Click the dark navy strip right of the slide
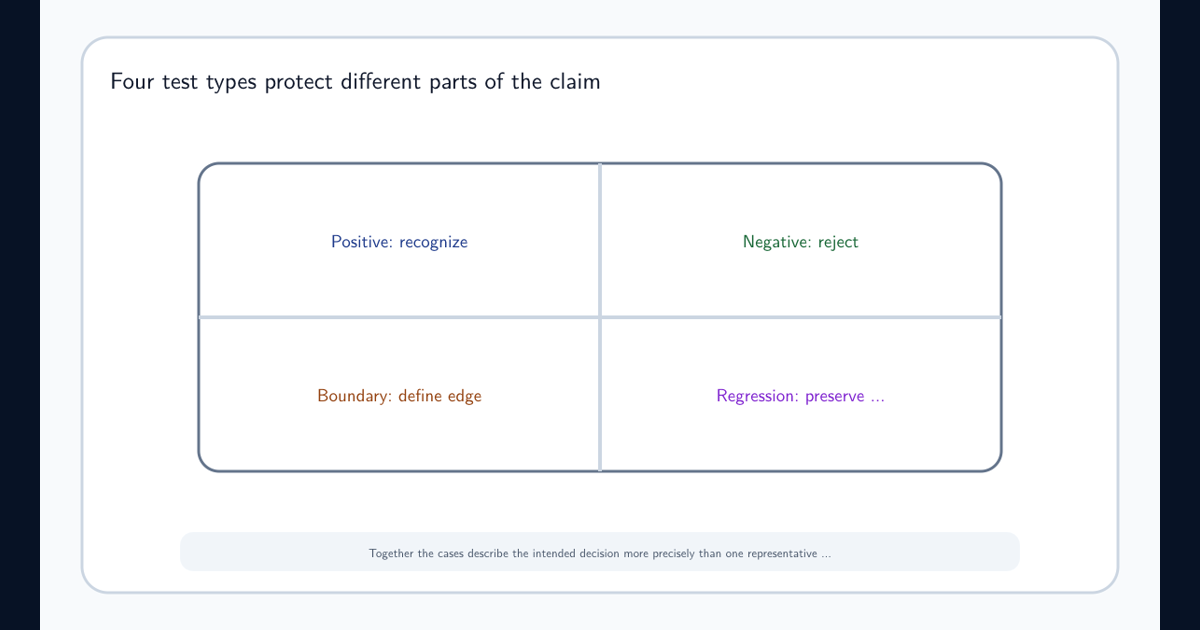The height and width of the screenshot is (630, 1200). (x=1180, y=315)
